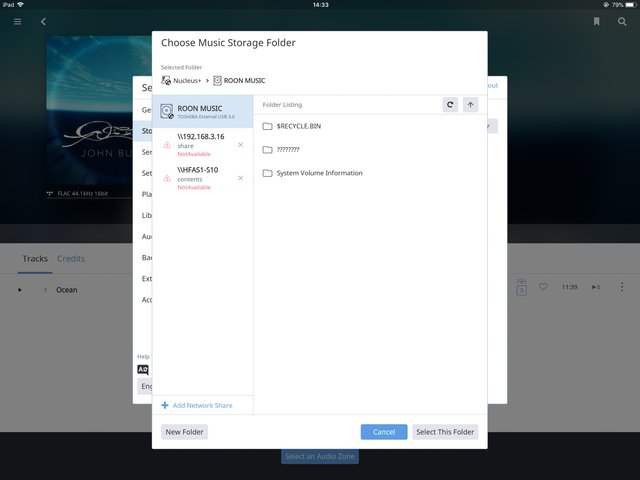640x480 pixels.
Task: Open the bookmarks icon
Action: point(597,21)
